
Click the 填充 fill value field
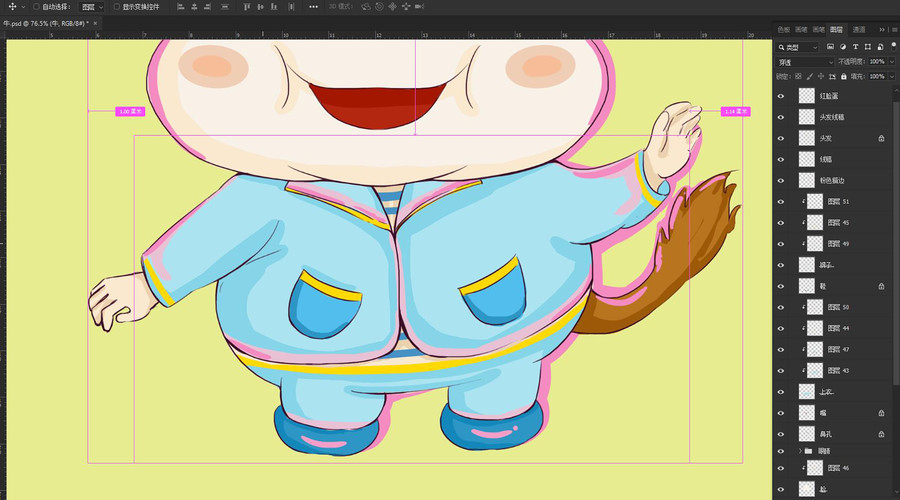point(876,76)
